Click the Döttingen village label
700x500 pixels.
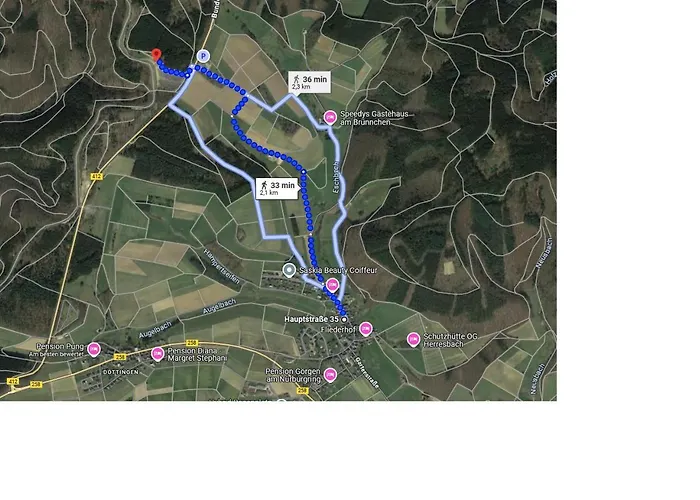tap(121, 371)
